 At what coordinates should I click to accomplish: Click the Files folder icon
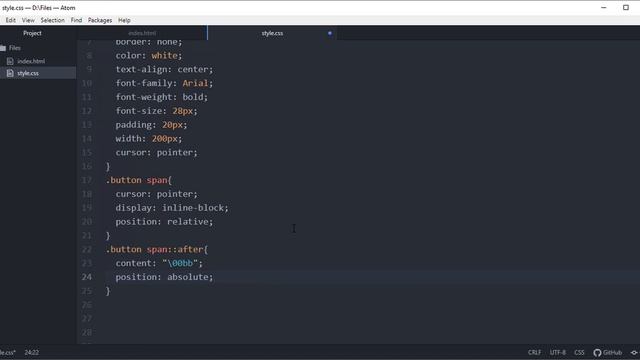(3, 48)
